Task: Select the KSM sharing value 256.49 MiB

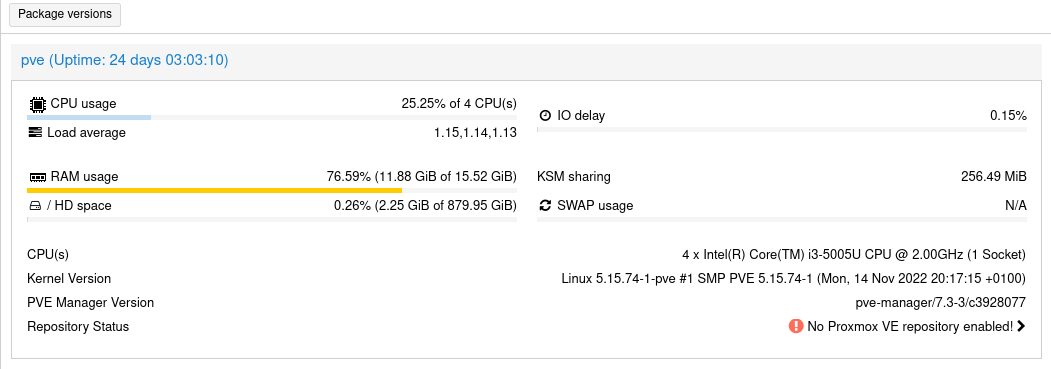Action: (993, 177)
